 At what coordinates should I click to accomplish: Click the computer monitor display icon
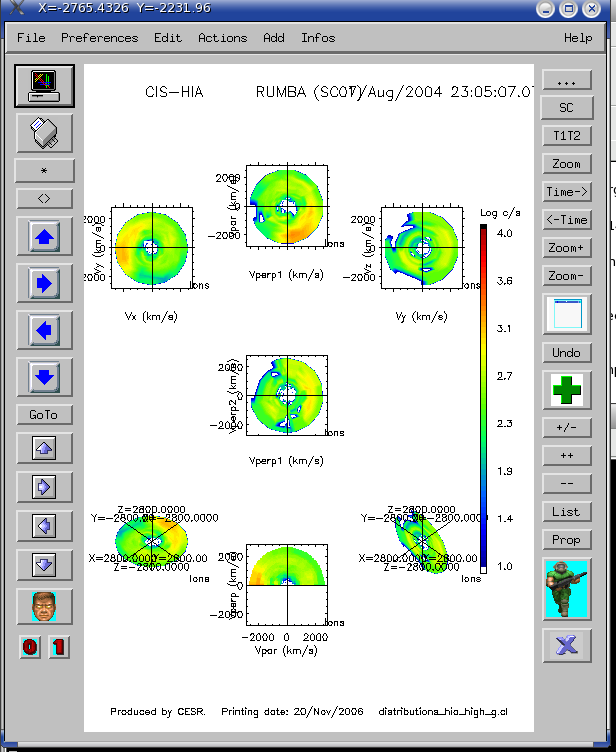tap(44, 86)
